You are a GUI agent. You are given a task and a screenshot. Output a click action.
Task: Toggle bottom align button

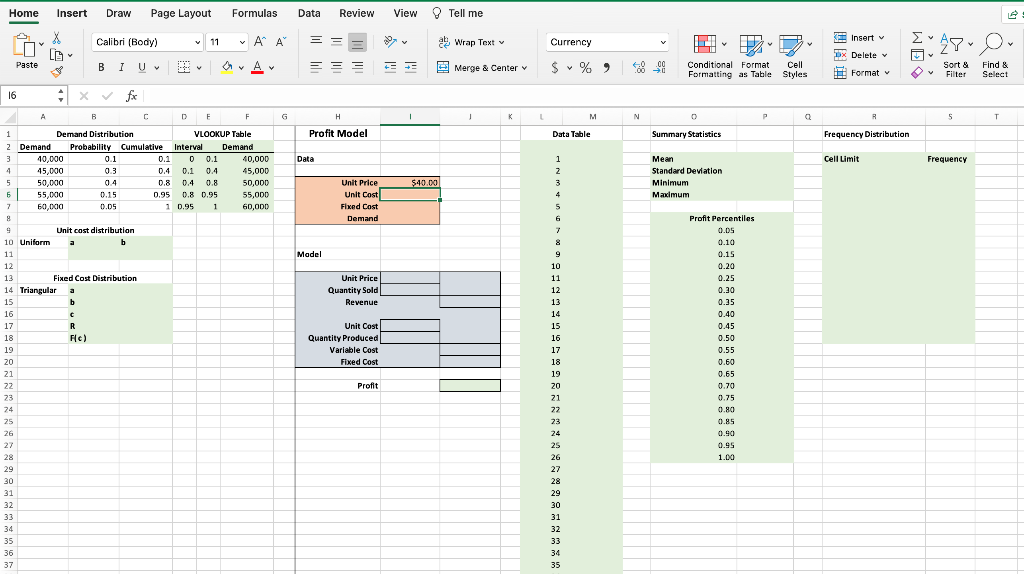click(x=357, y=42)
